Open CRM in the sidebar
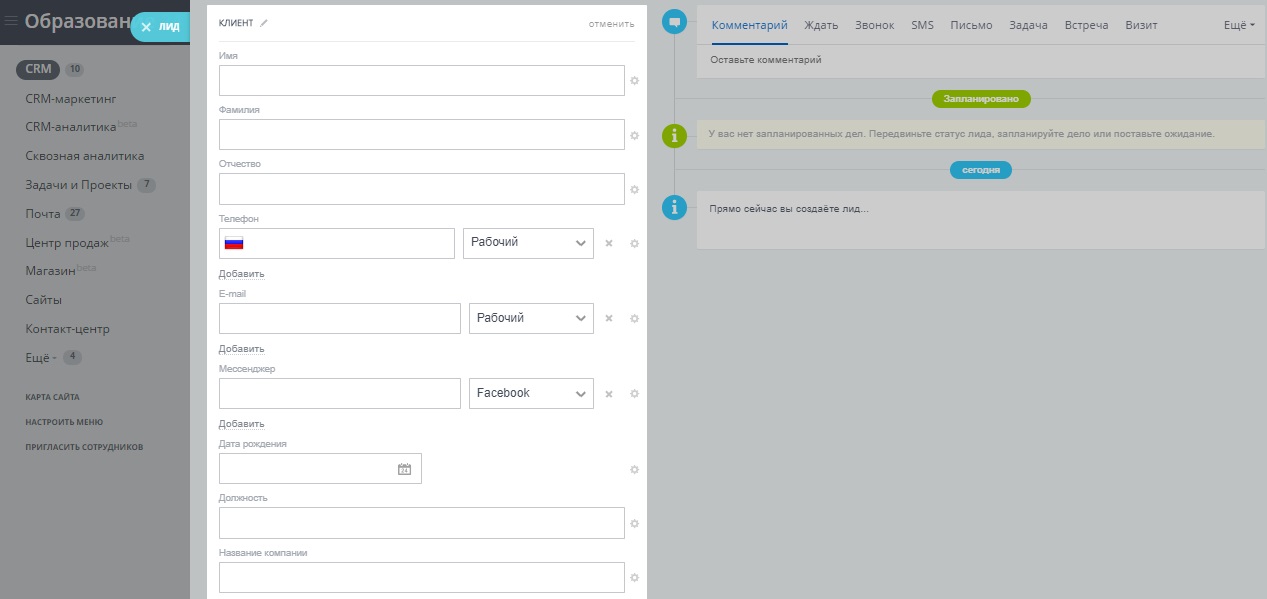 click(38, 69)
